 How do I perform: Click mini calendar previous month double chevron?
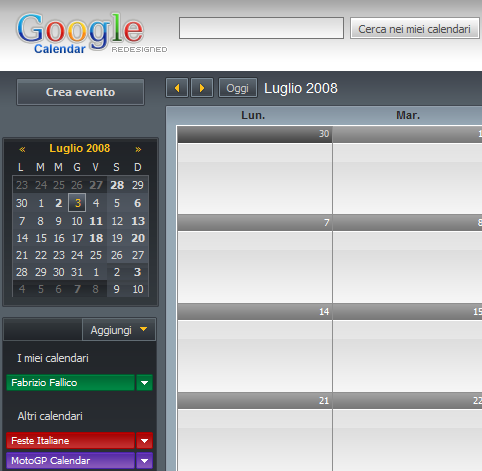22,149
